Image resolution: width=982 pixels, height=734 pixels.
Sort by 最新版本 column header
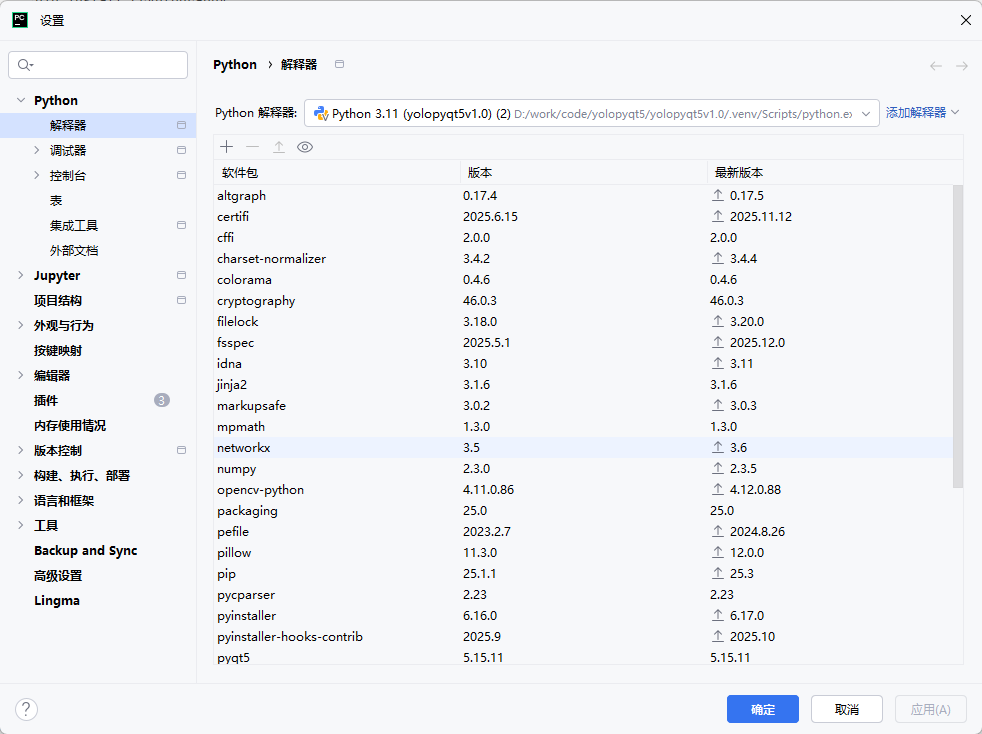[835, 172]
